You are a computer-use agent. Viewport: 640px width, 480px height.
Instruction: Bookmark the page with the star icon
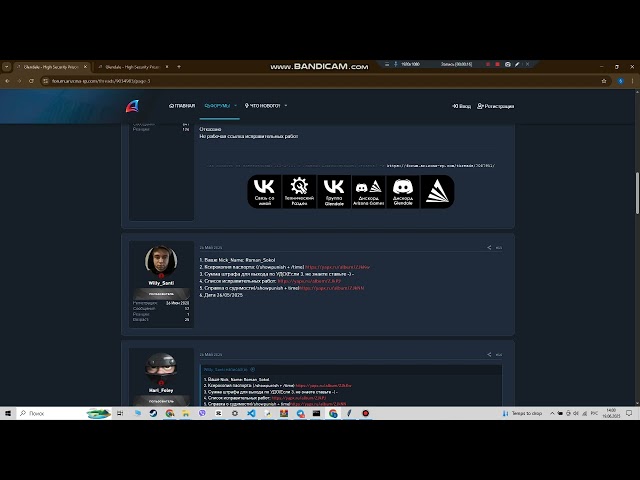(604, 81)
